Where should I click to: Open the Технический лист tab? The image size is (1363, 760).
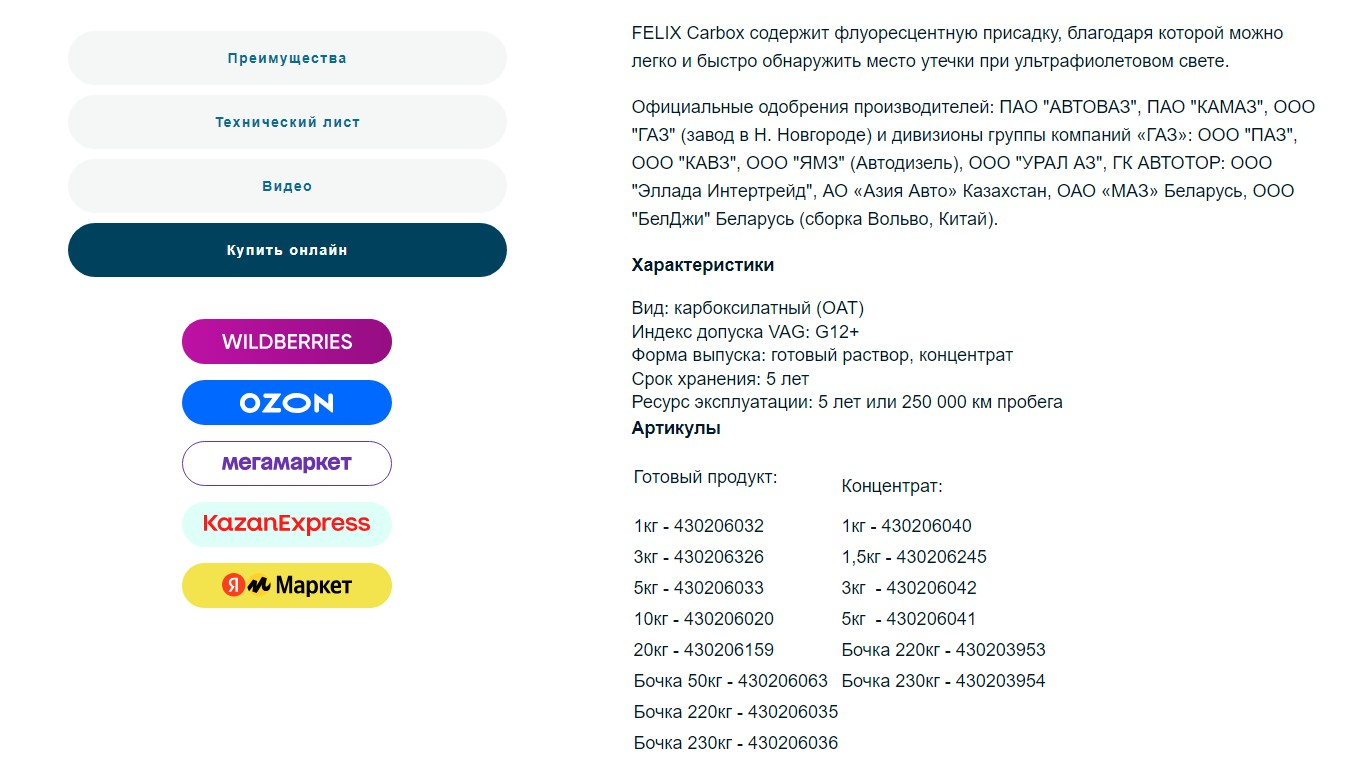tap(287, 122)
